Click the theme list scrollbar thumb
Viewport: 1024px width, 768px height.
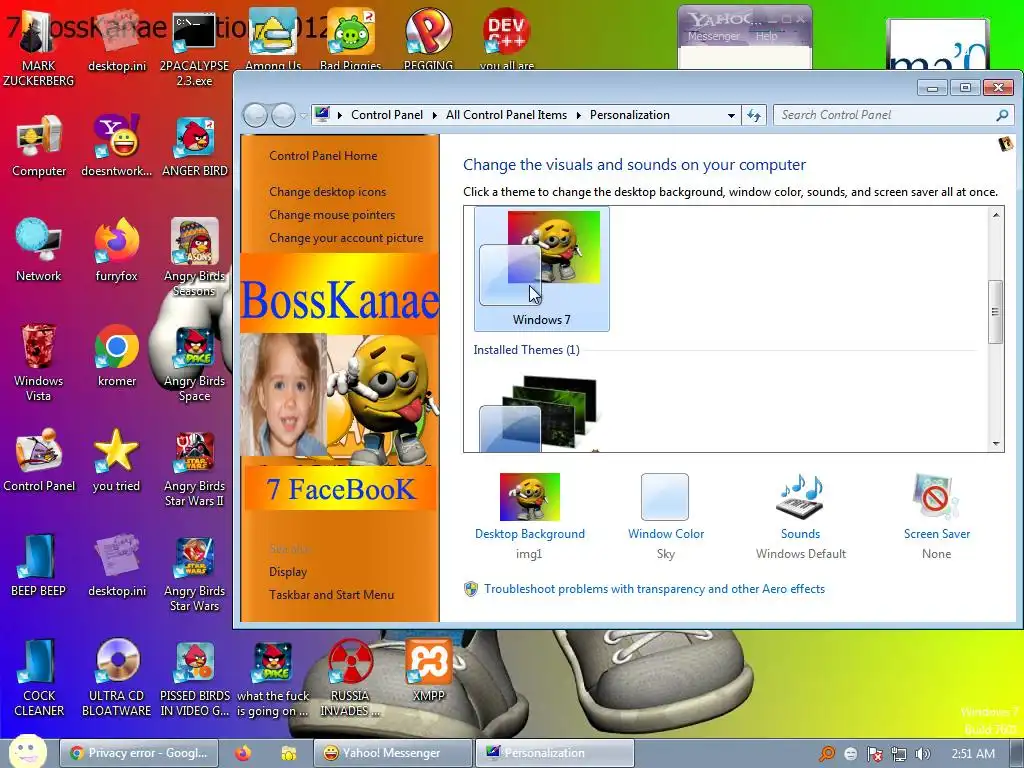[995, 312]
